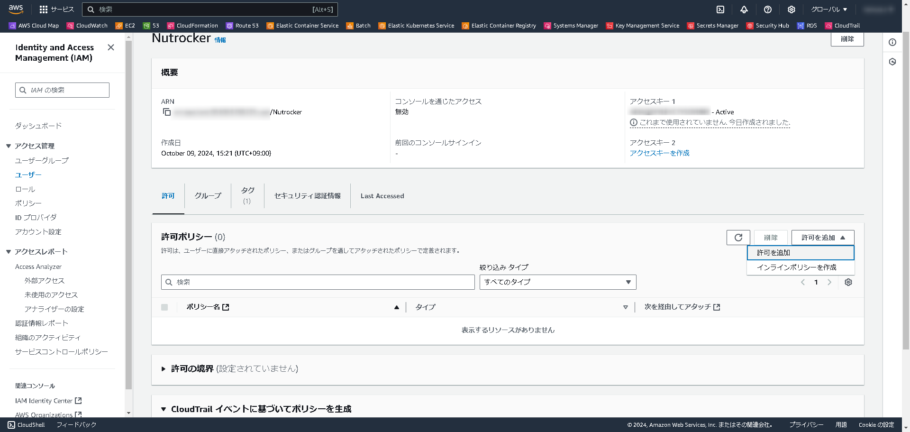Open the global region selector
The height and width of the screenshot is (432, 910).
tap(829, 9)
